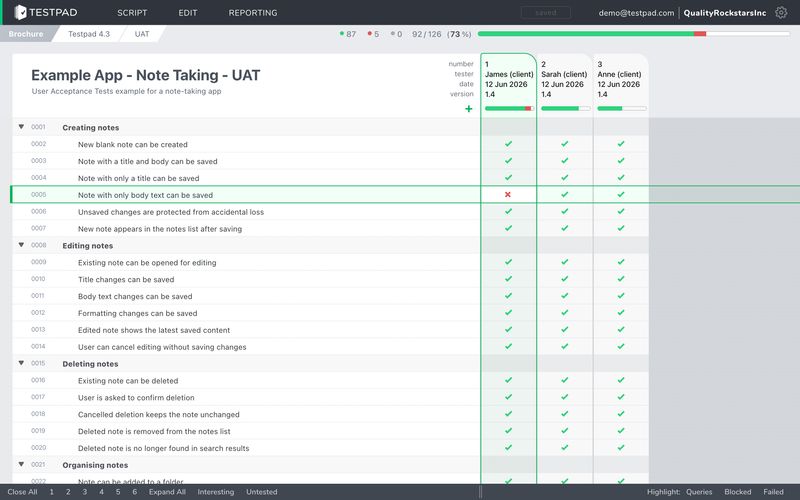Screen dimensions: 800x500
Task: Click Sarah's pass tick for 'New blank note can be created'
Action: [564, 144]
